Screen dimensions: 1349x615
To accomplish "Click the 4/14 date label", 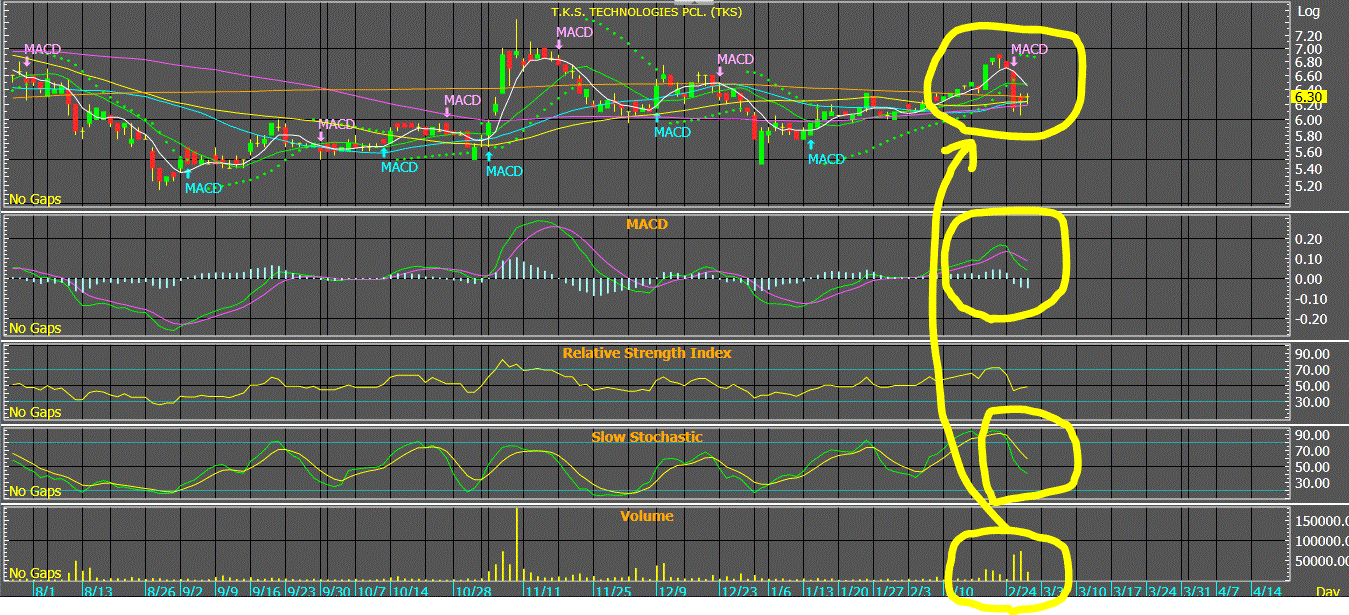I will [x=1266, y=592].
